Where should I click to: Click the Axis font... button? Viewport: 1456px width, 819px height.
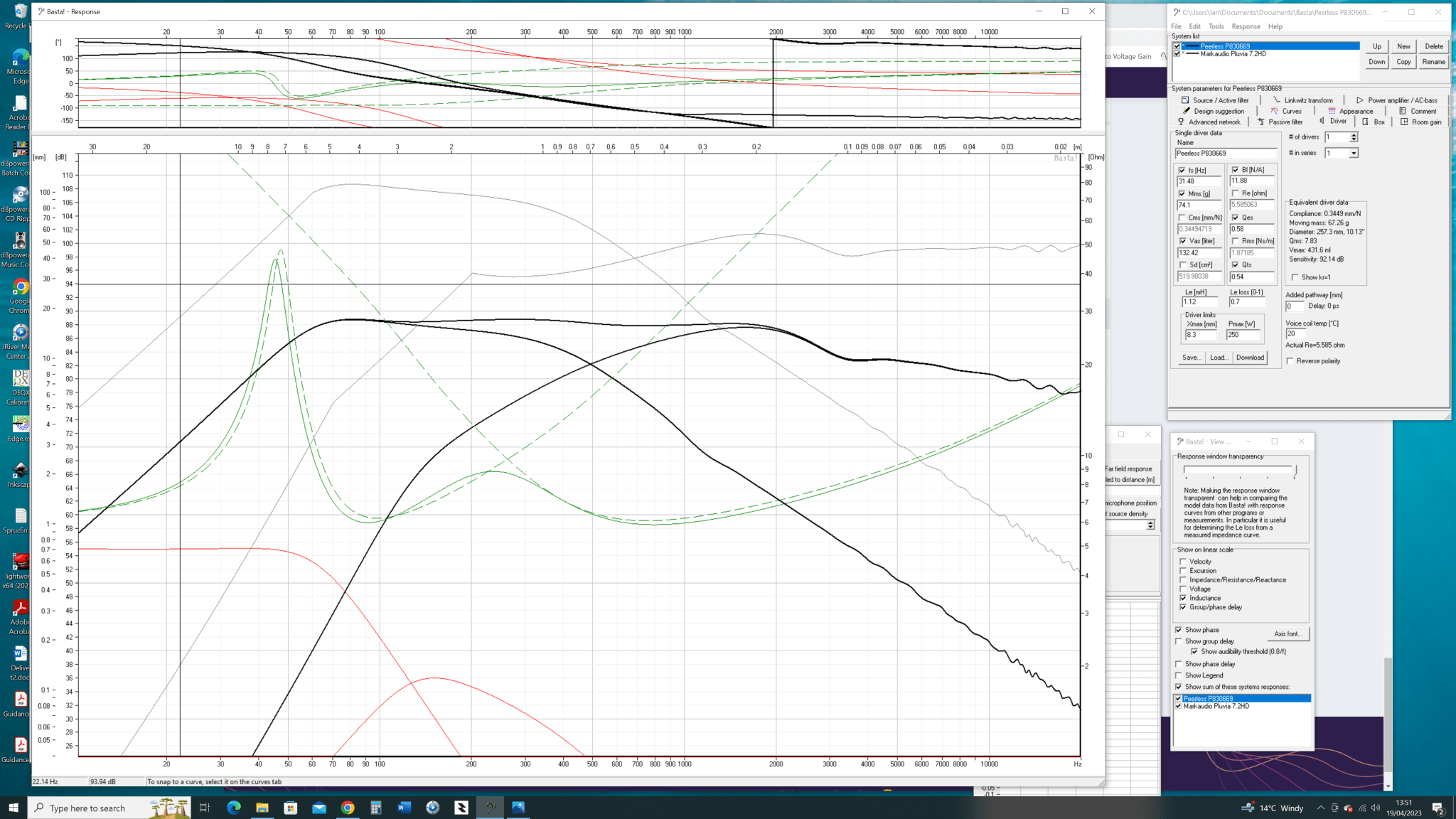click(x=1288, y=633)
